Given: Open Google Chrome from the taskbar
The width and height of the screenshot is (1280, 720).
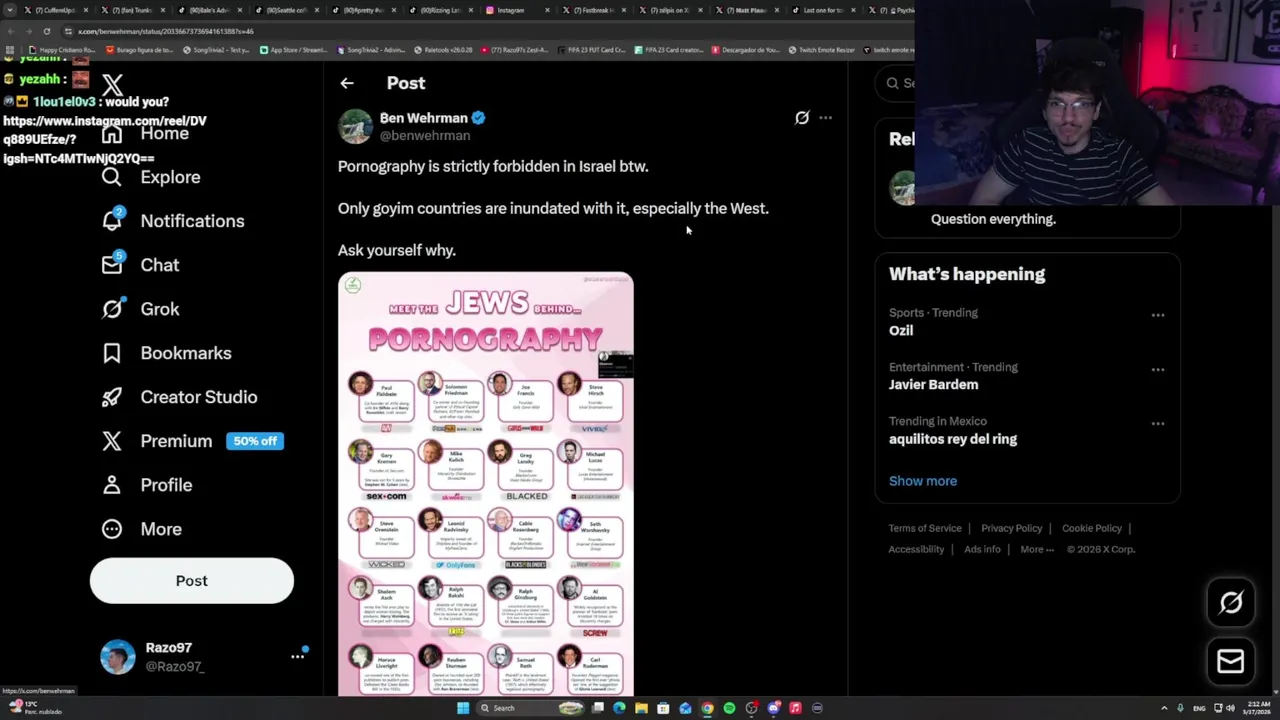Looking at the screenshot, I should tap(707, 708).
